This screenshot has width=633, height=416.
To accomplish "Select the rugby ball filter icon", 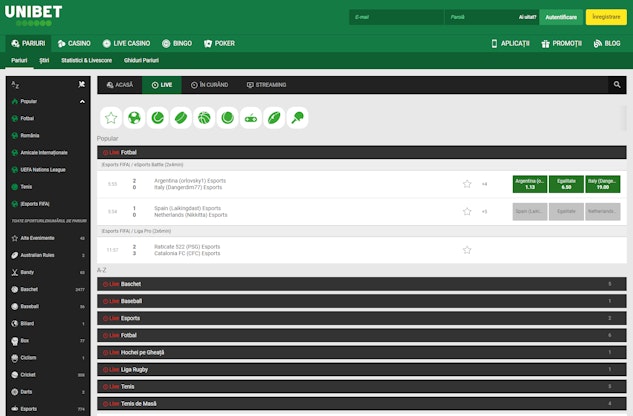I will 274,118.
